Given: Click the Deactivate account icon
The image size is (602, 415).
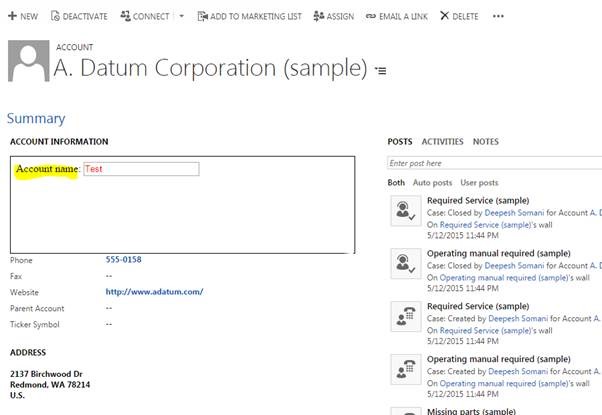Looking at the screenshot, I should 54,16.
